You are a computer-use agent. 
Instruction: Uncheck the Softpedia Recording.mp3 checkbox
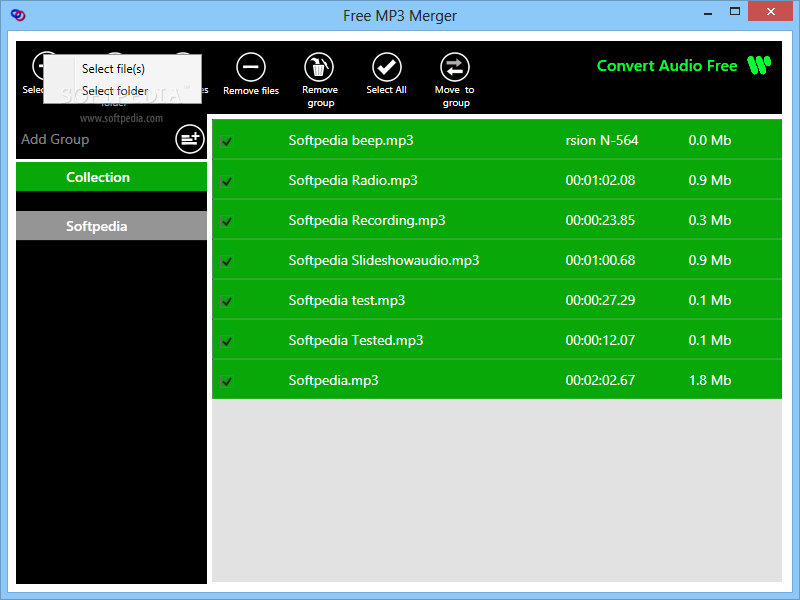(x=227, y=221)
